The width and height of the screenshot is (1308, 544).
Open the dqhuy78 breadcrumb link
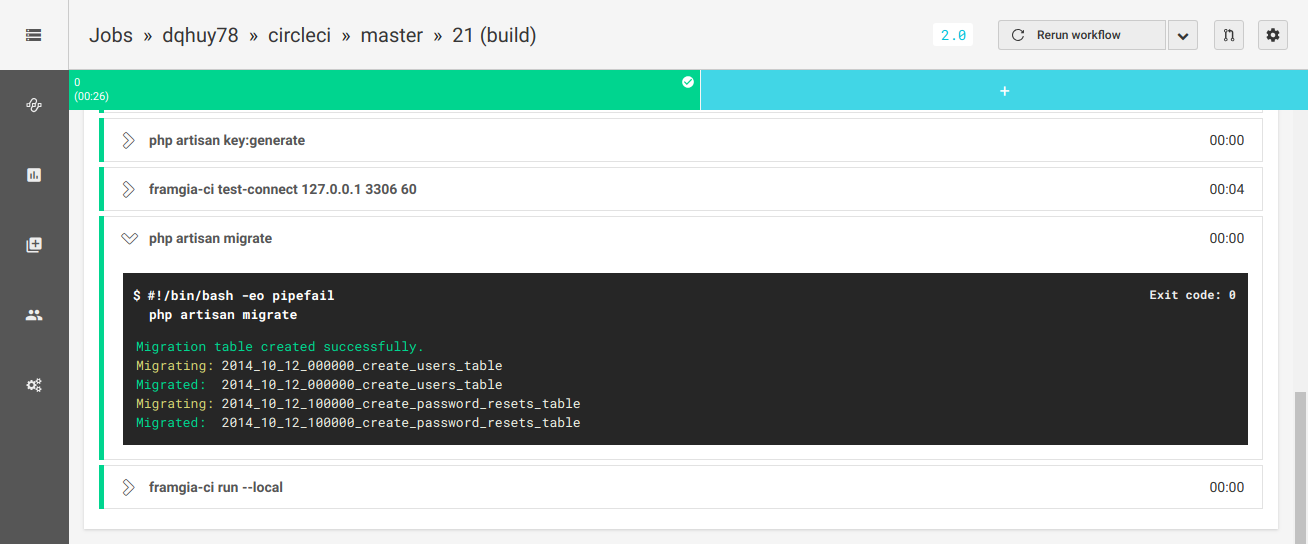pos(200,35)
